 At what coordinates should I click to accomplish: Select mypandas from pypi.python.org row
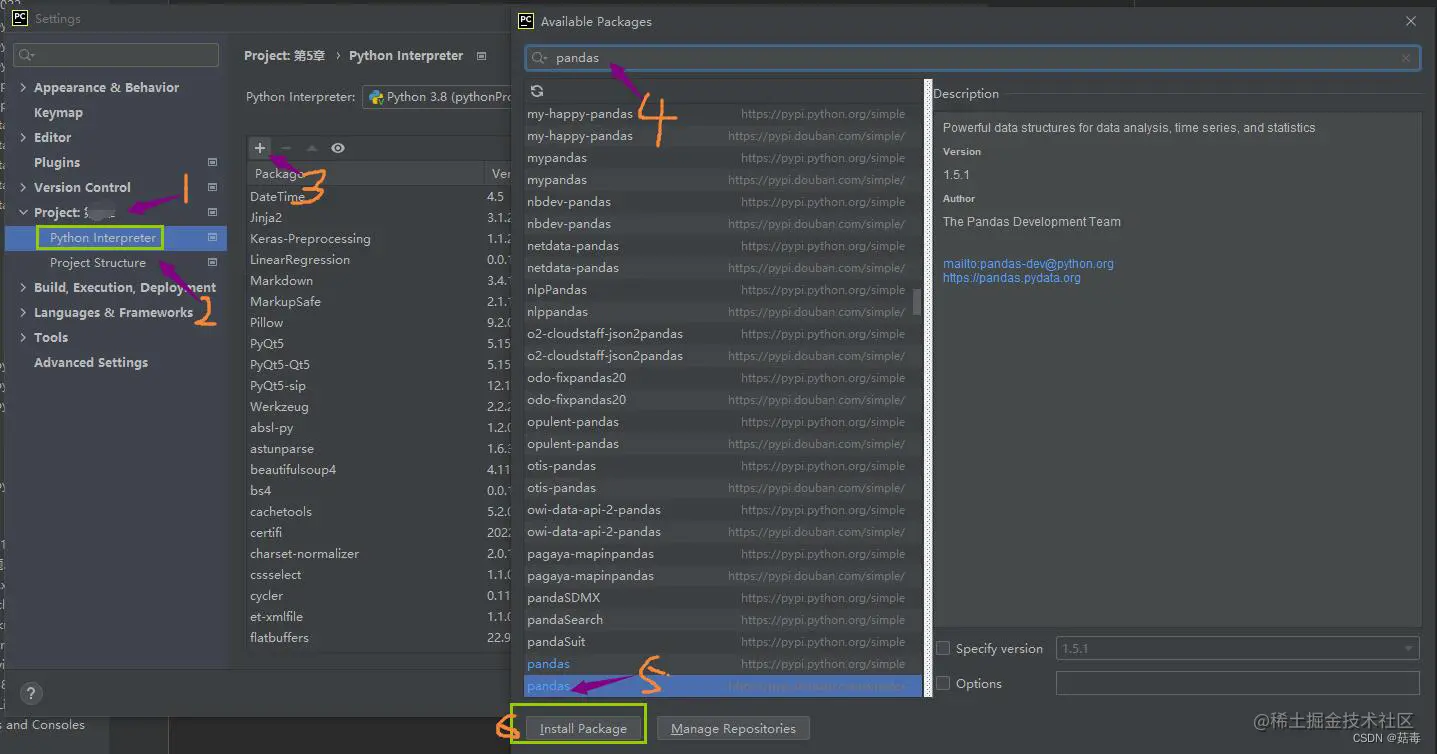(x=716, y=158)
